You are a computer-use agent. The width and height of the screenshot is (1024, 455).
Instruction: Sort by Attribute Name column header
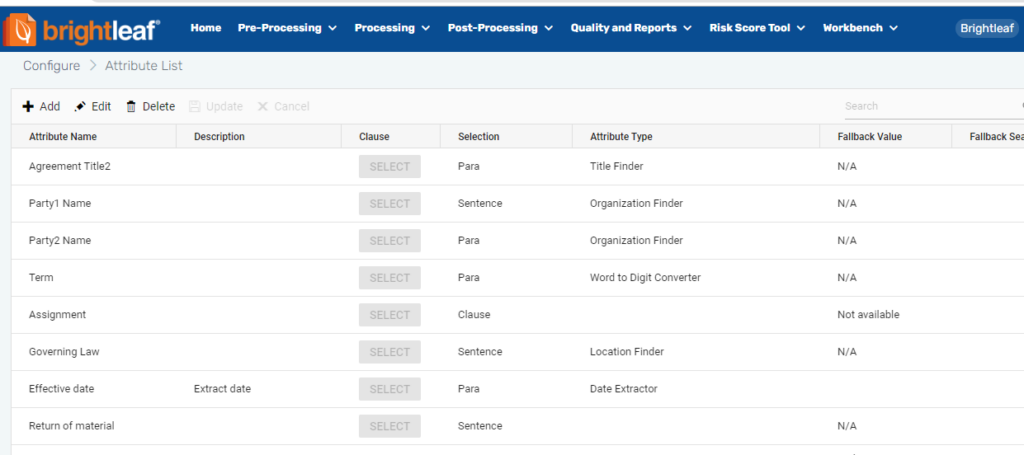(x=63, y=137)
